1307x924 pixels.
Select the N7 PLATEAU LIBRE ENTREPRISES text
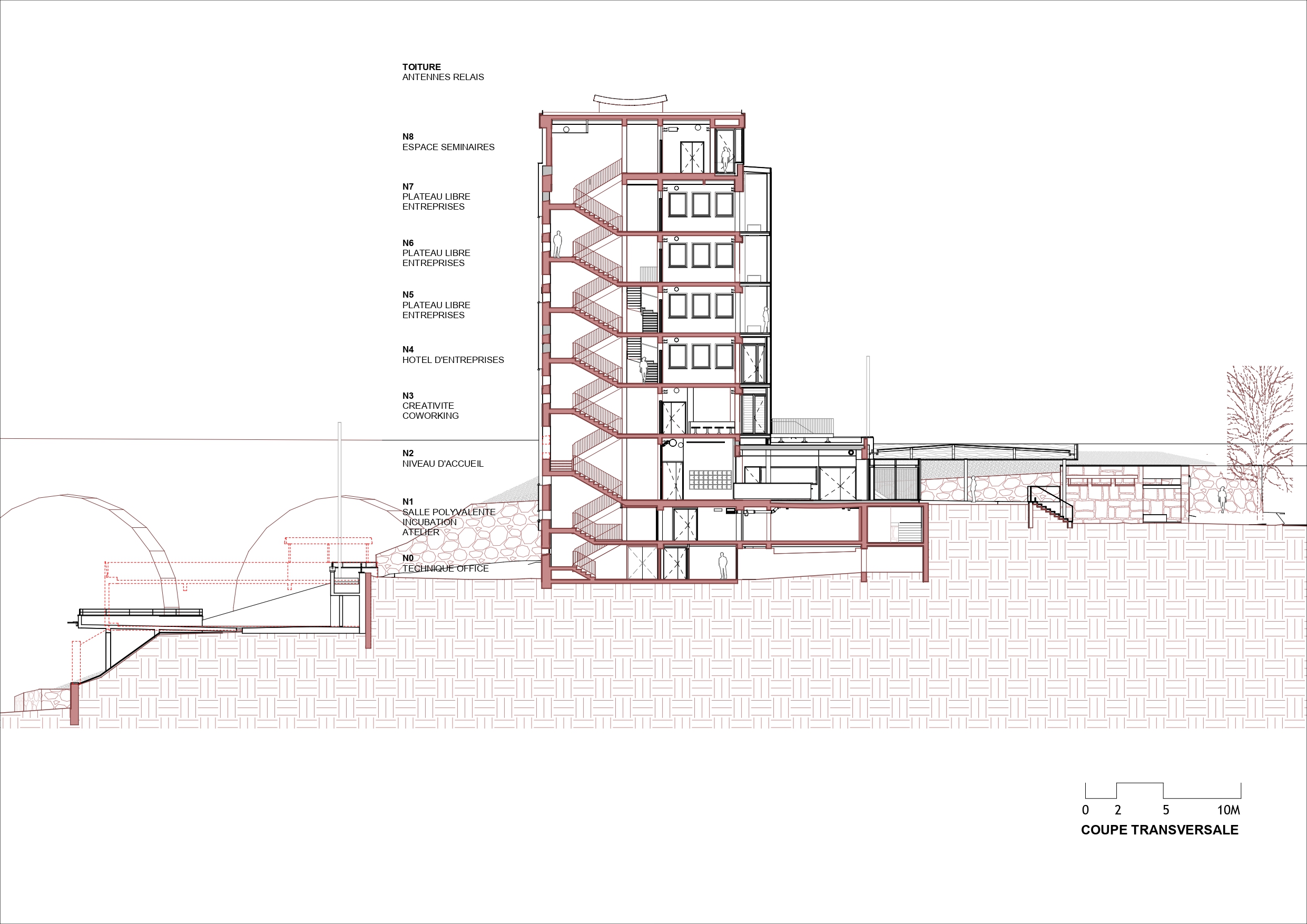pyautogui.click(x=436, y=197)
